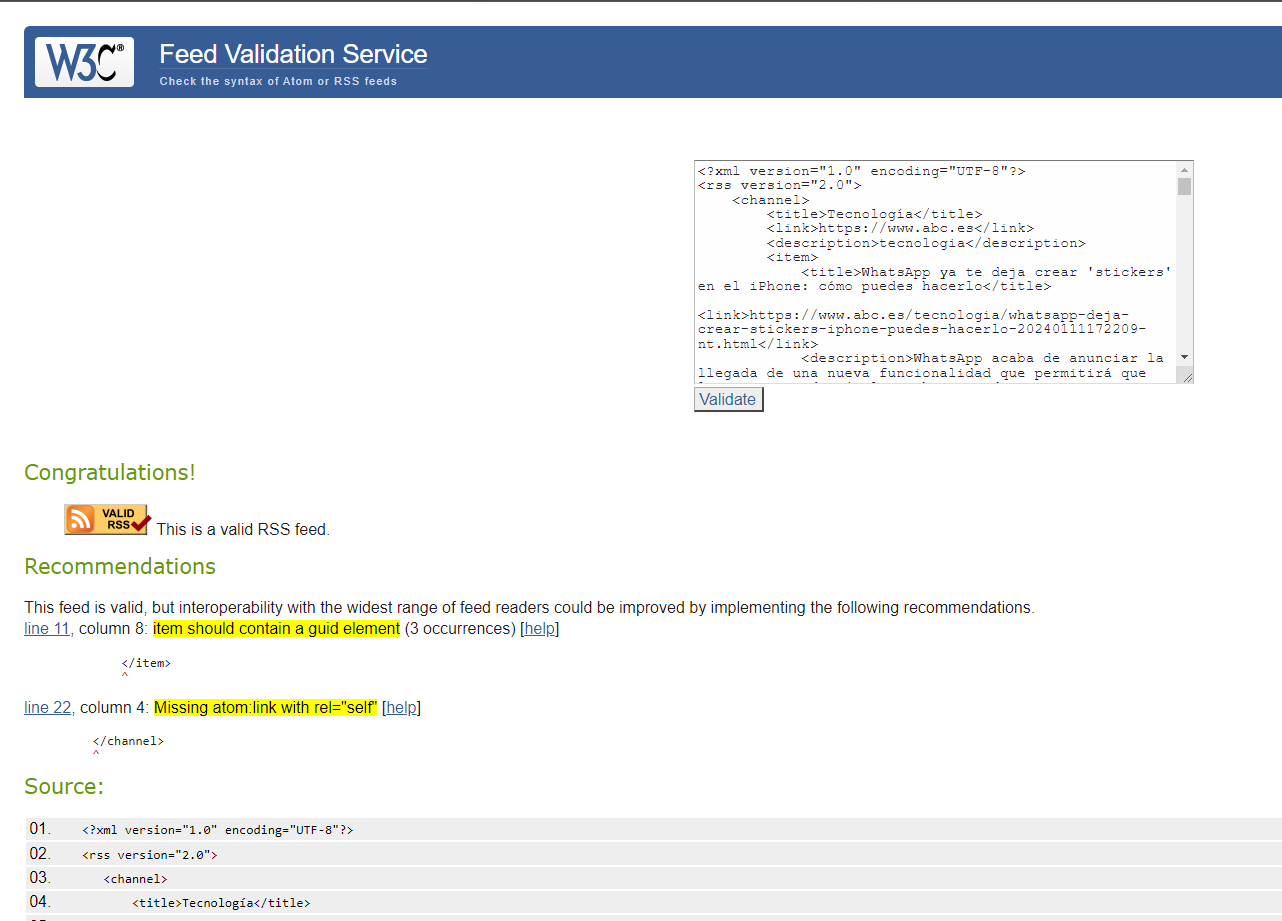
Task: Click the textarea resize handle corner
Action: [x=1185, y=375]
